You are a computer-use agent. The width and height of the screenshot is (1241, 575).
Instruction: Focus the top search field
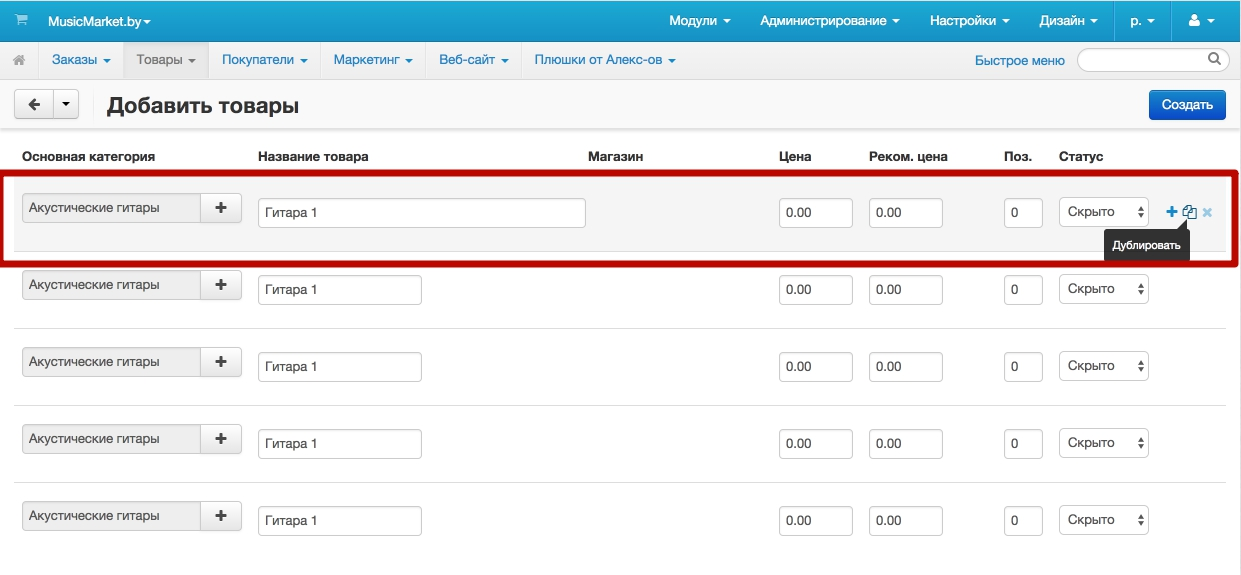pos(1152,60)
